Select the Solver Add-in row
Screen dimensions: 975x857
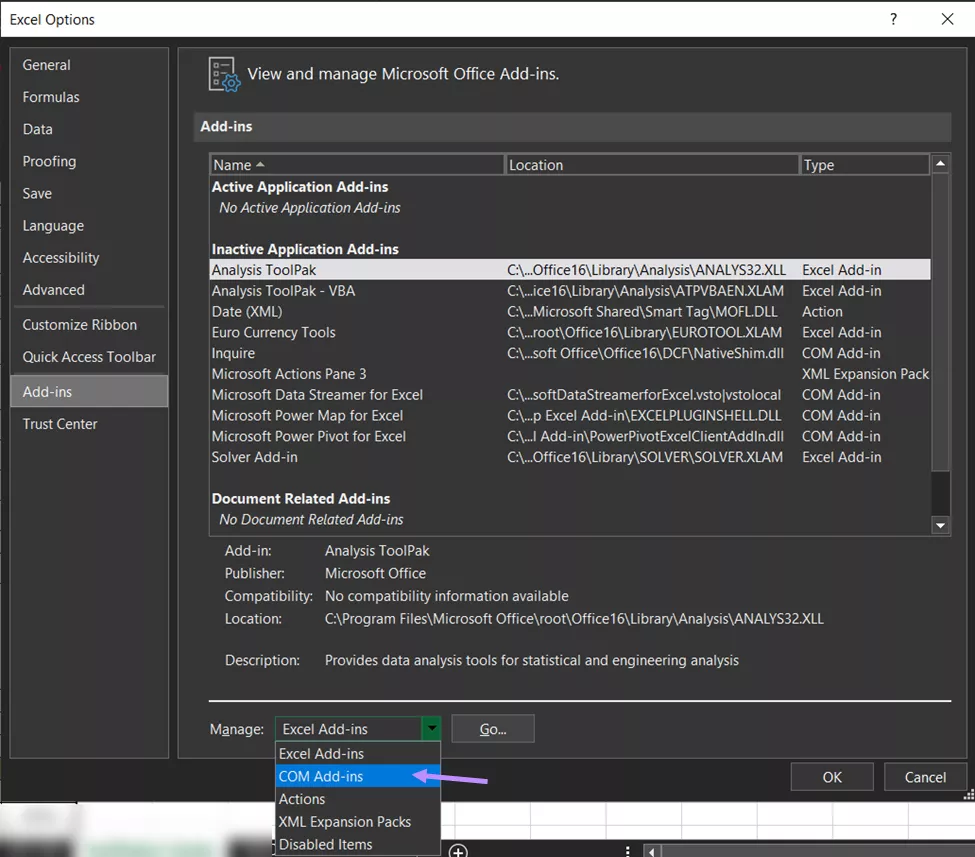pos(255,457)
